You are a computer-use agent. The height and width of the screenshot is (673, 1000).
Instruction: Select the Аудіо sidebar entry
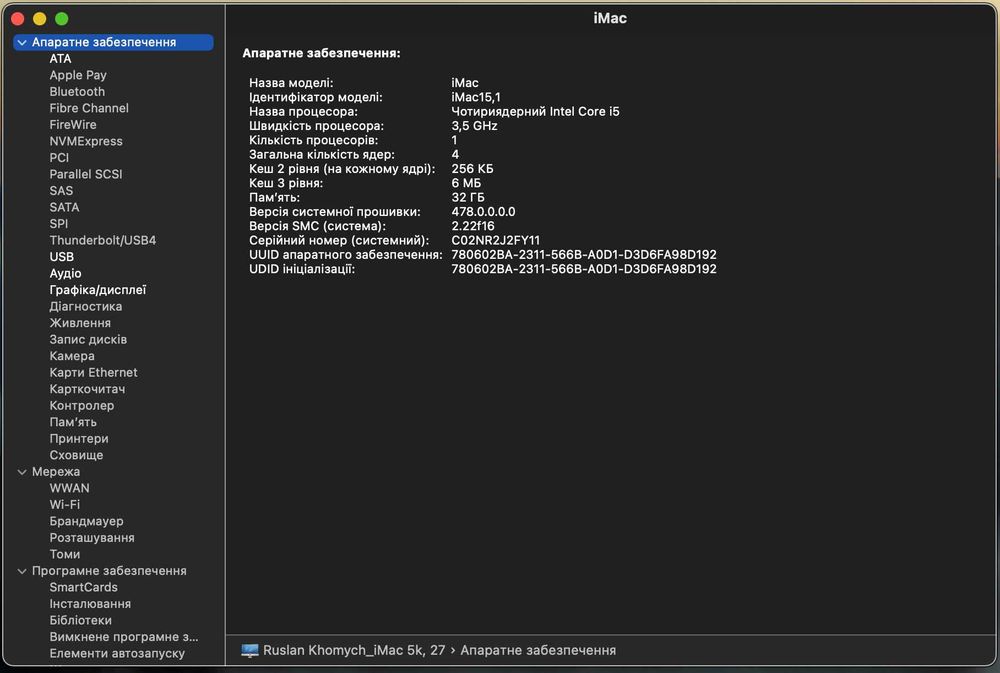[66, 273]
